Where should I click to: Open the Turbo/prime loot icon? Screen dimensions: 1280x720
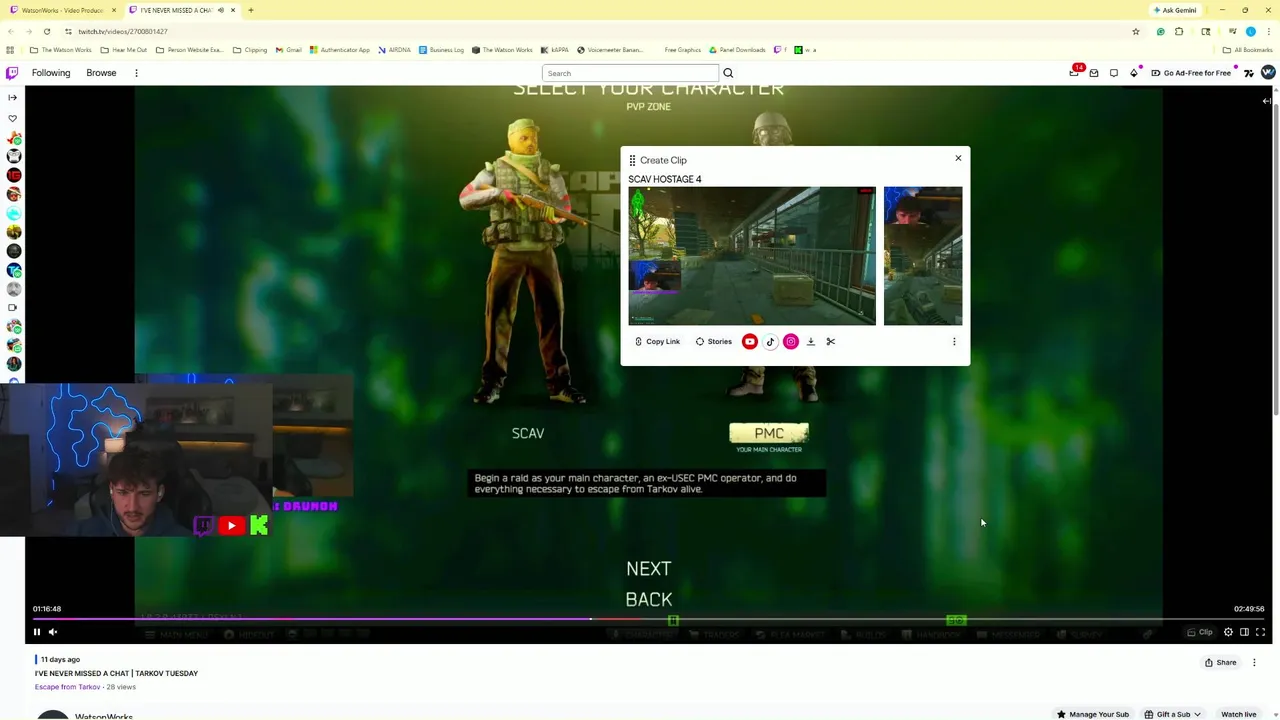(x=1249, y=73)
